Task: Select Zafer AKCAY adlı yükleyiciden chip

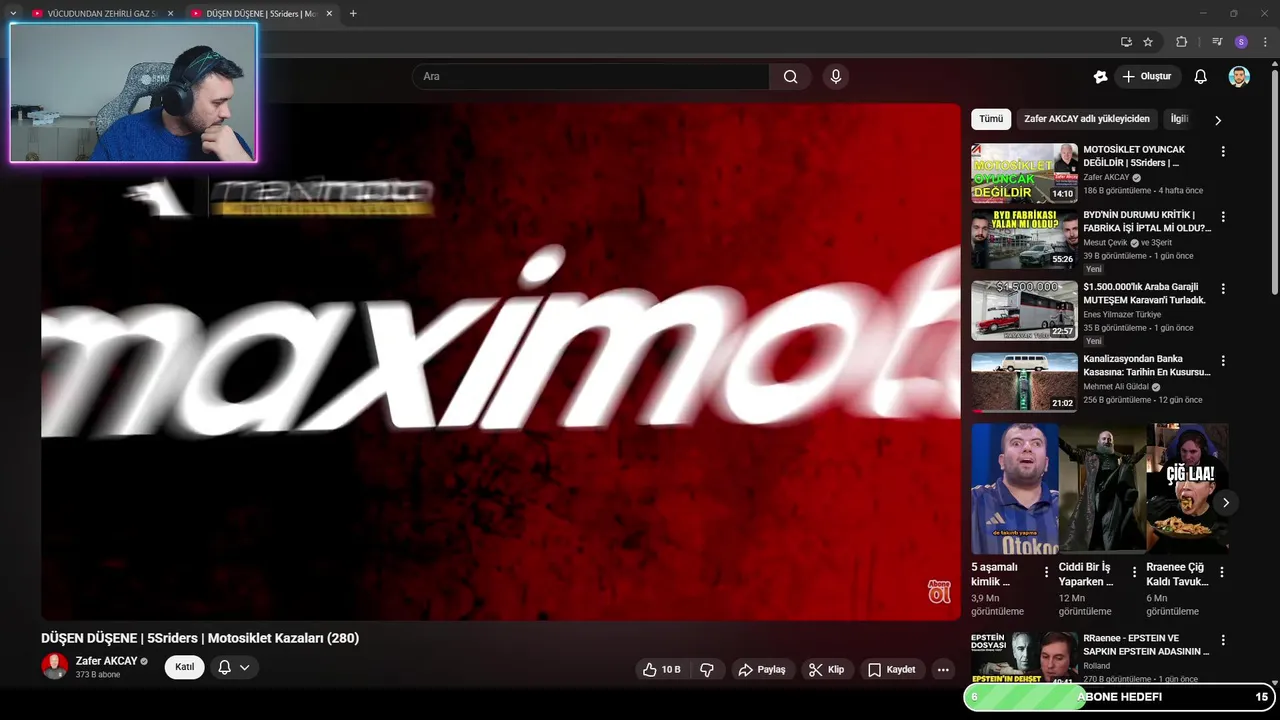Action: 1087,119
